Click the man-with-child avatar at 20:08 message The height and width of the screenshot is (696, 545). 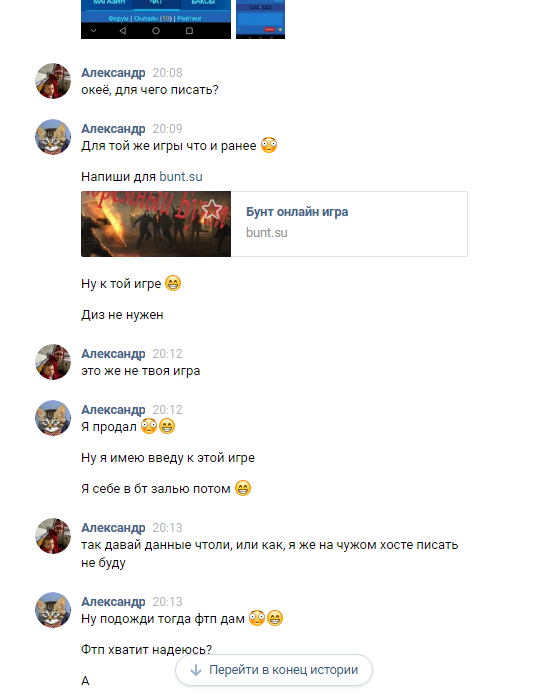point(53,81)
